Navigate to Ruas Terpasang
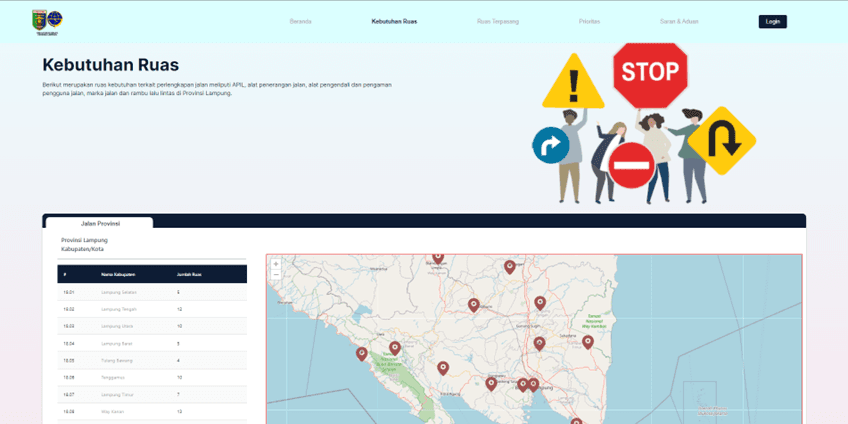This screenshot has width=848, height=424. (498, 22)
